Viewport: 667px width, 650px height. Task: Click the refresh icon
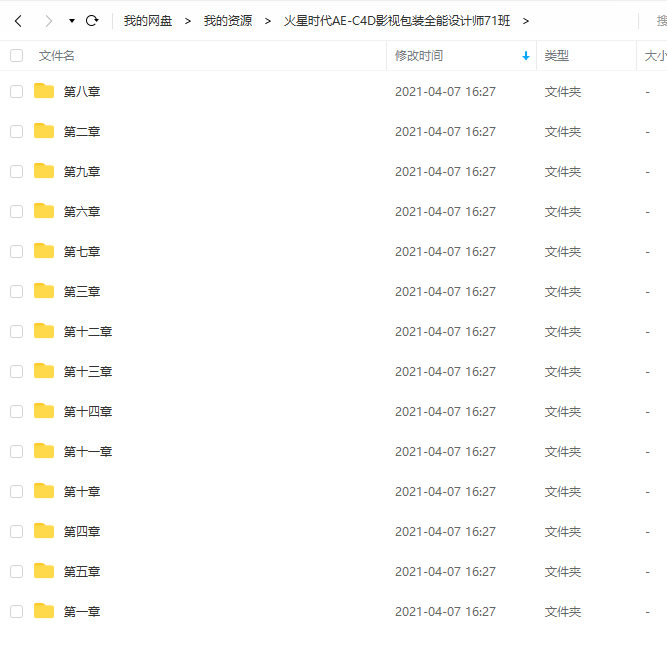(92, 20)
